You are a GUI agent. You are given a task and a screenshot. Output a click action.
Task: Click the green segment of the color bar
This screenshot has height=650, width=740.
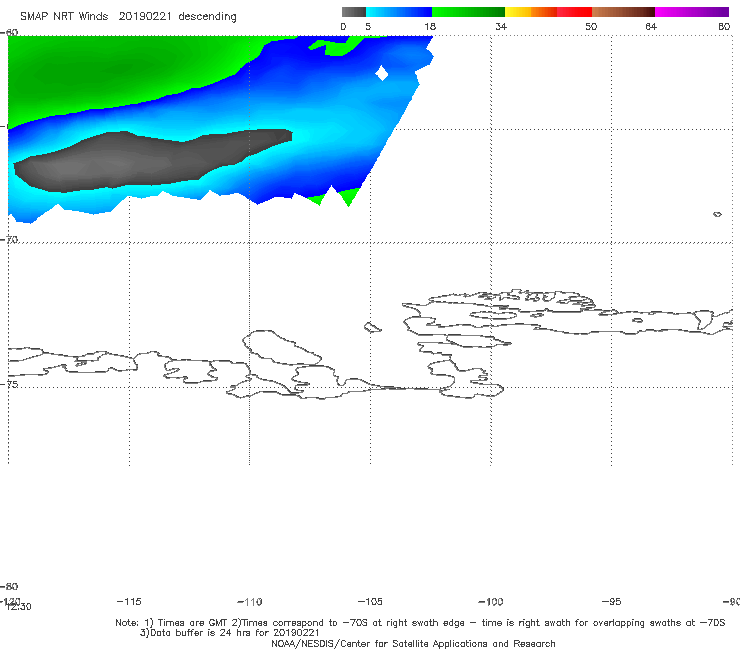click(468, 12)
